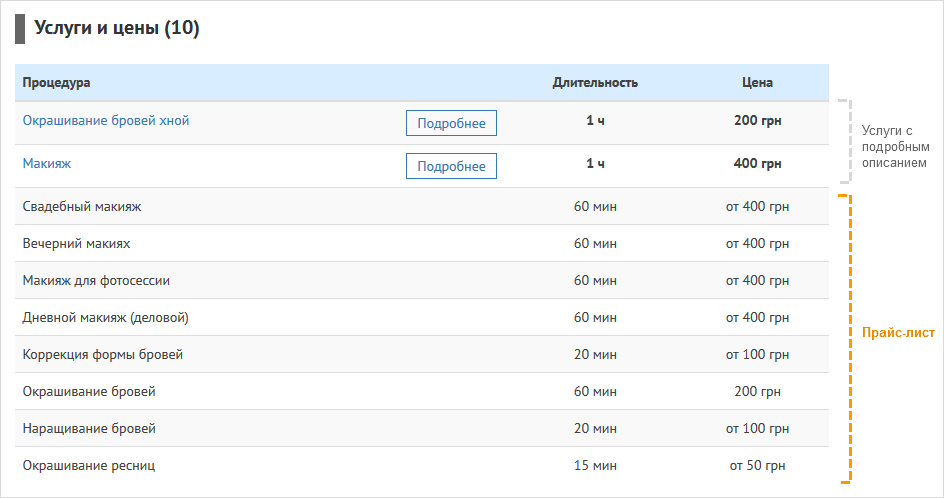944x498 pixels.
Task: Select the 'Наращивание бровей' row name
Action: (x=89, y=428)
